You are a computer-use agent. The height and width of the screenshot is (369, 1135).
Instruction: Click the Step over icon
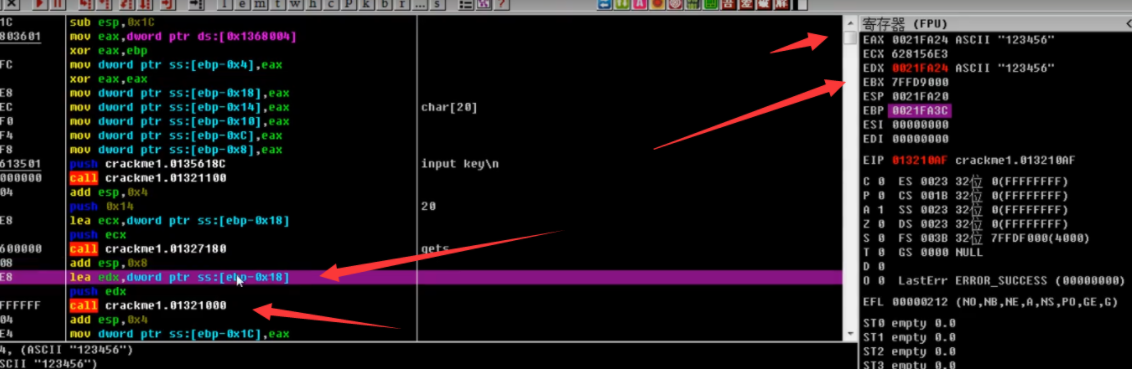[x=105, y=4]
